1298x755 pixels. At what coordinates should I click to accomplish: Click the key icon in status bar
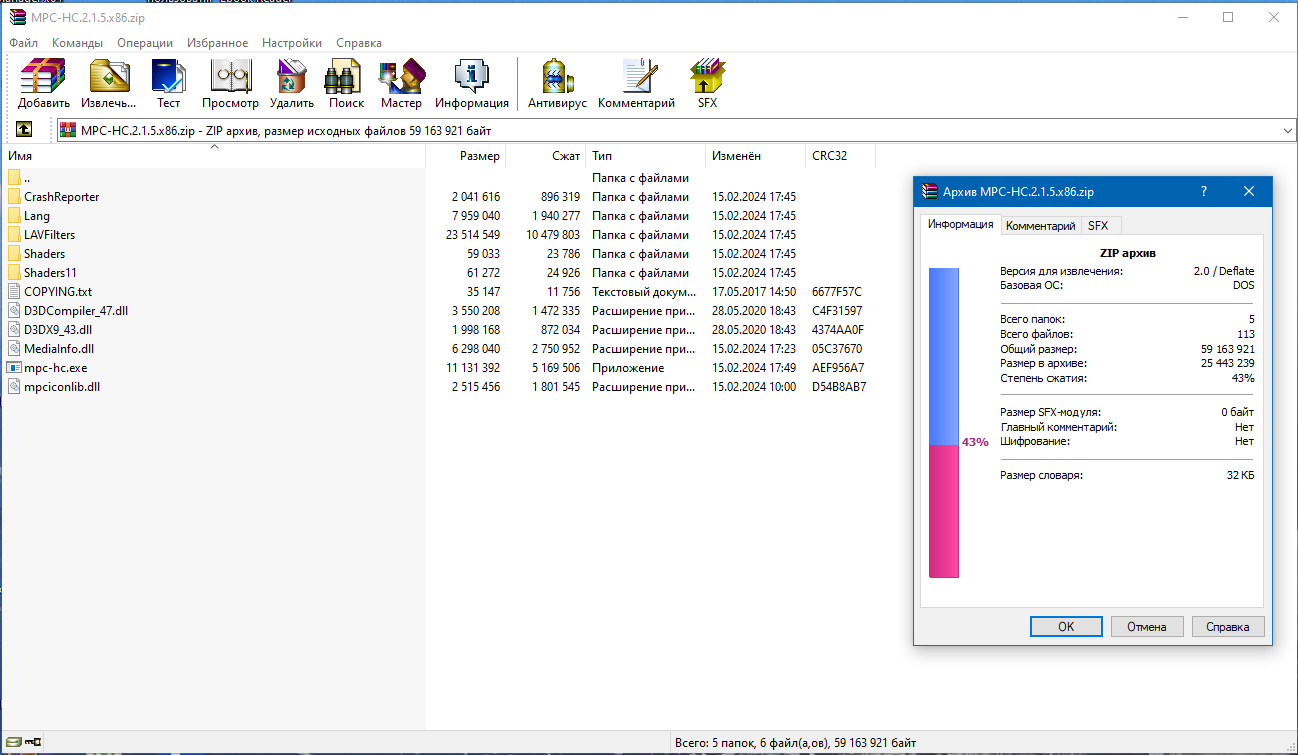[30, 741]
